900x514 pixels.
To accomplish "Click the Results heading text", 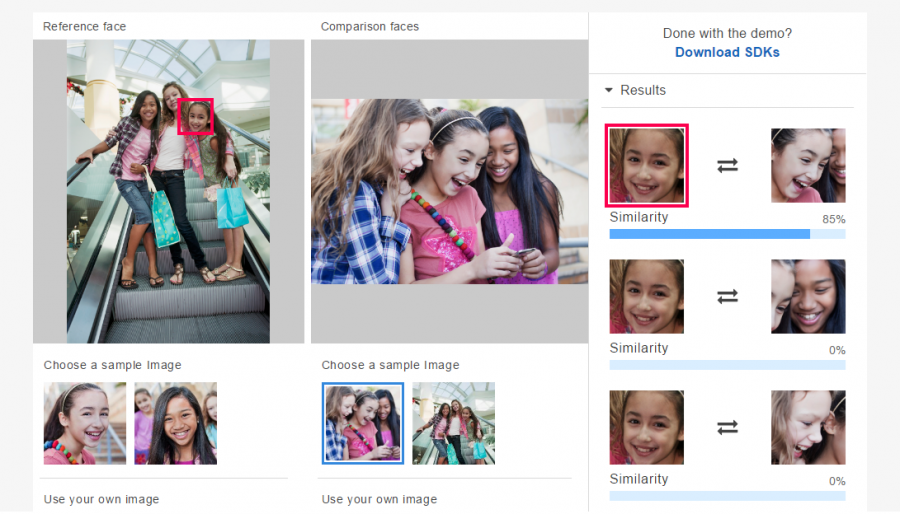I will [x=643, y=90].
